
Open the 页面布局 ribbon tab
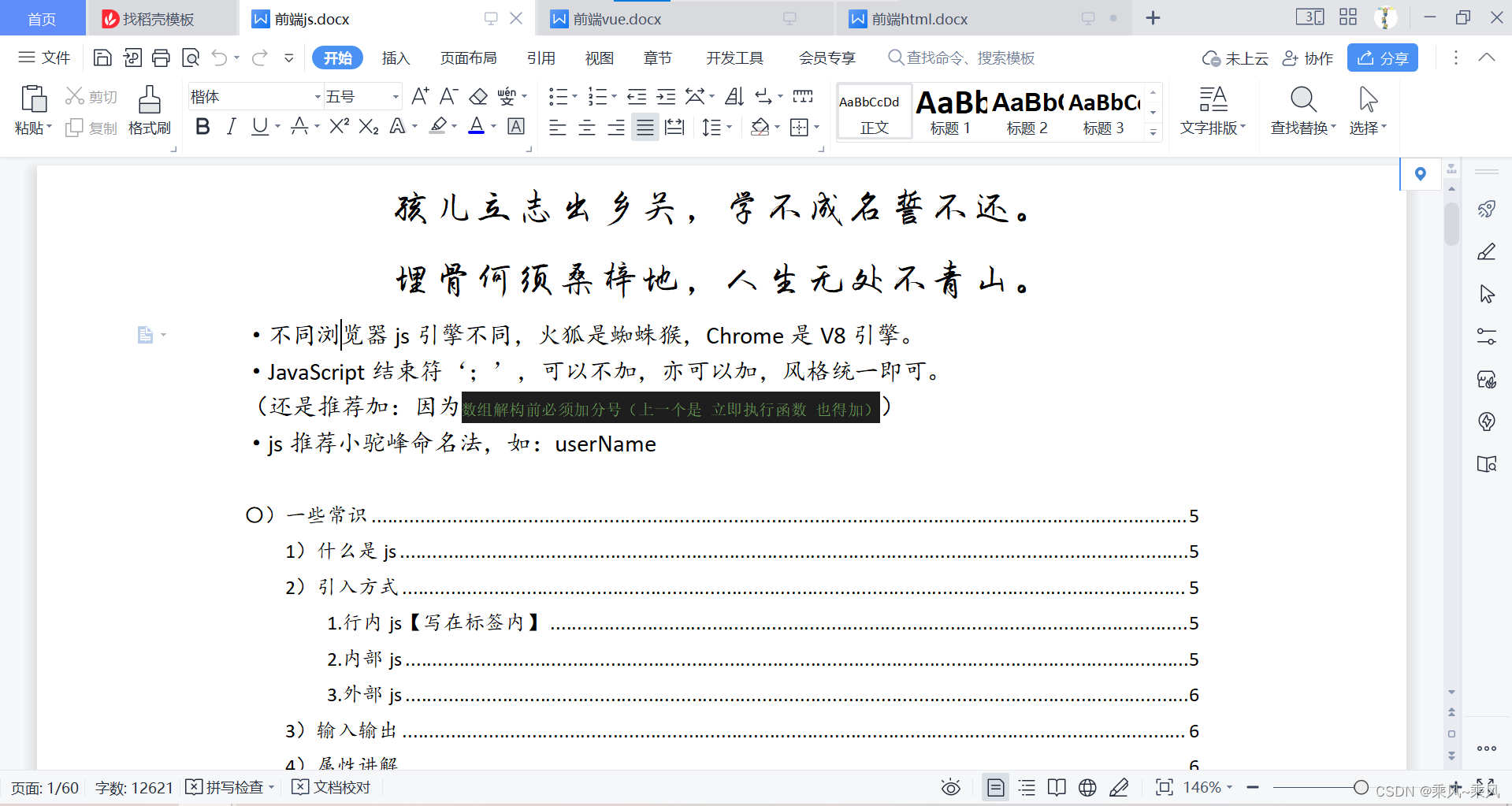(x=468, y=58)
